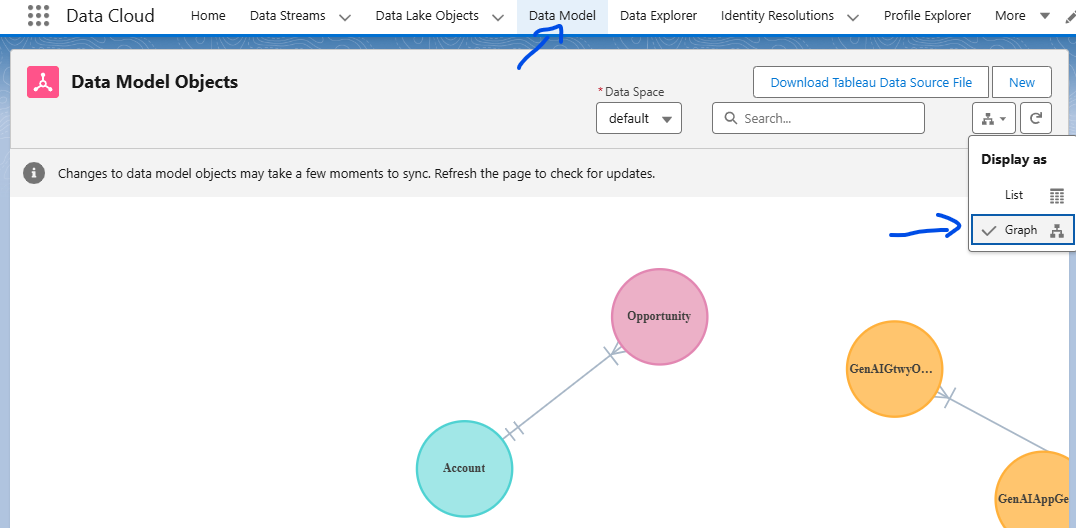
Task: Click the New button
Action: [x=1022, y=83]
